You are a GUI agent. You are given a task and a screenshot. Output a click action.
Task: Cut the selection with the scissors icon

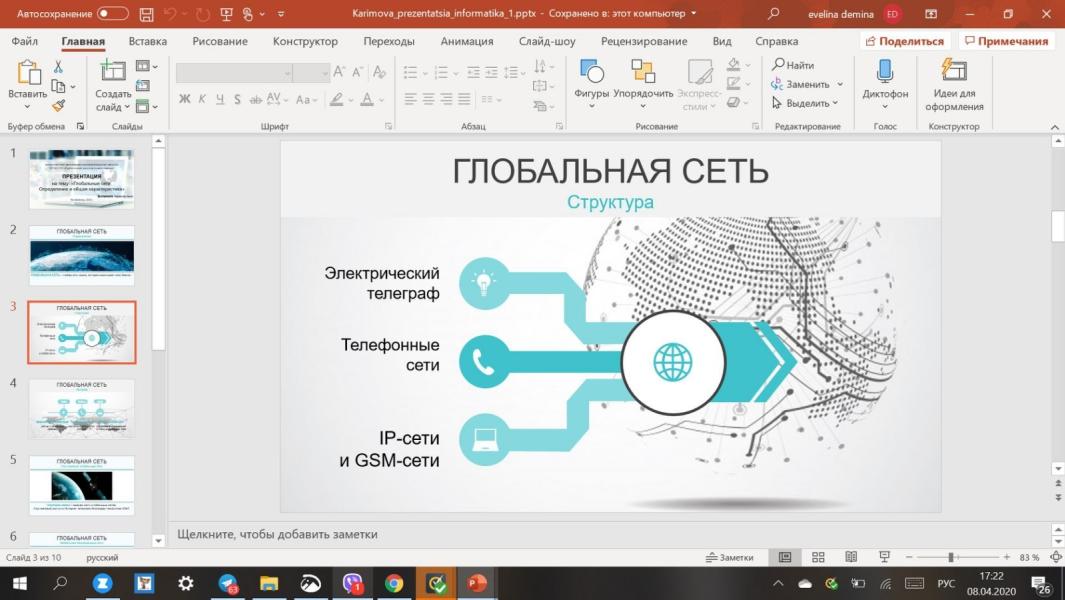click(58, 67)
